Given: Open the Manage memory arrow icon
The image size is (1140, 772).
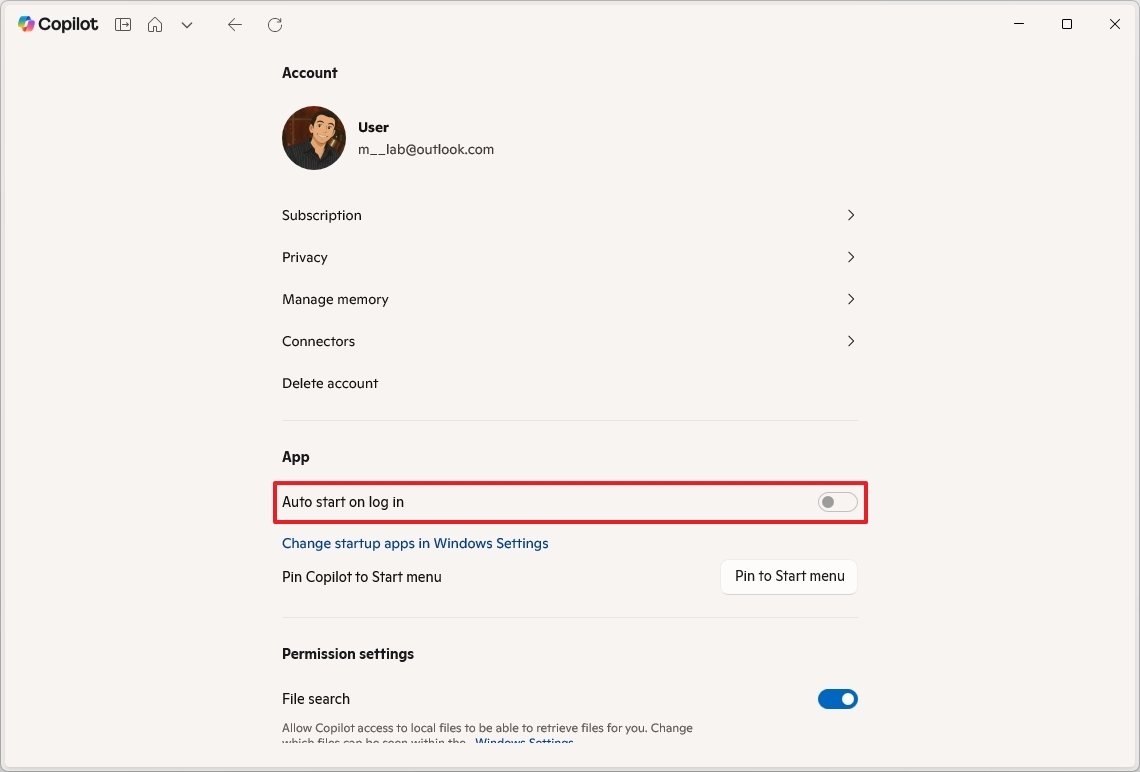Looking at the screenshot, I should tap(851, 299).
